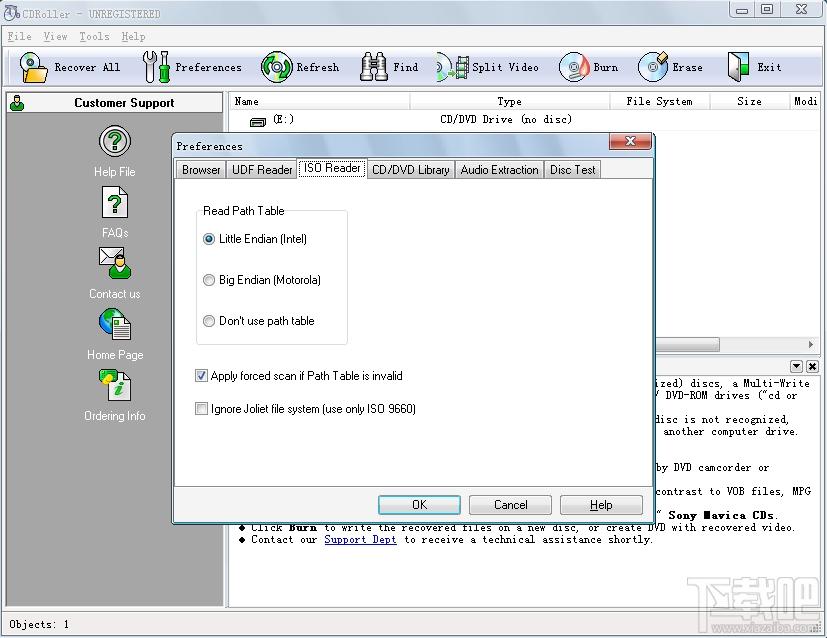Click the Exit door icon
Screen dimensions: 827x638
pos(738,67)
